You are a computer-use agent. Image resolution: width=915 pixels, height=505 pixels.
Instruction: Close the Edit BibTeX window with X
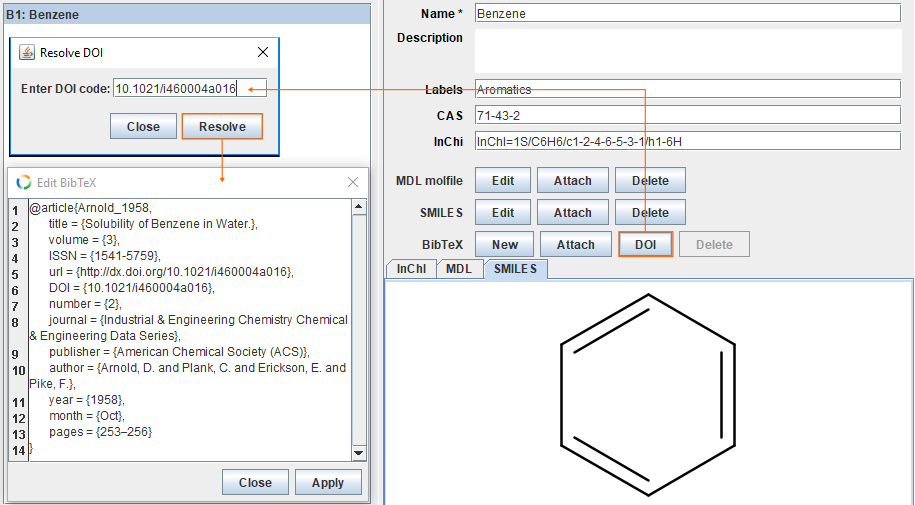(353, 182)
